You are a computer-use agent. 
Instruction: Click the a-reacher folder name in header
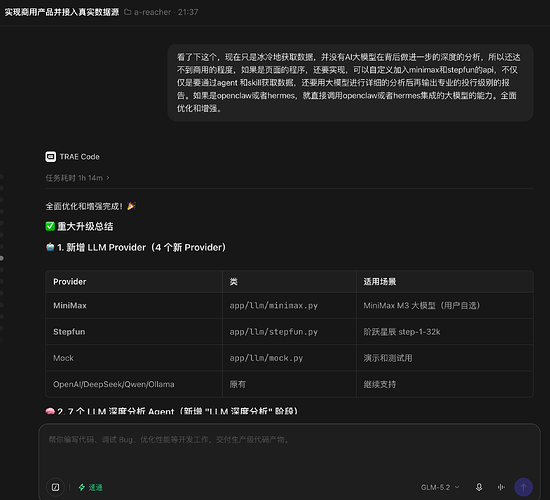(152, 12)
